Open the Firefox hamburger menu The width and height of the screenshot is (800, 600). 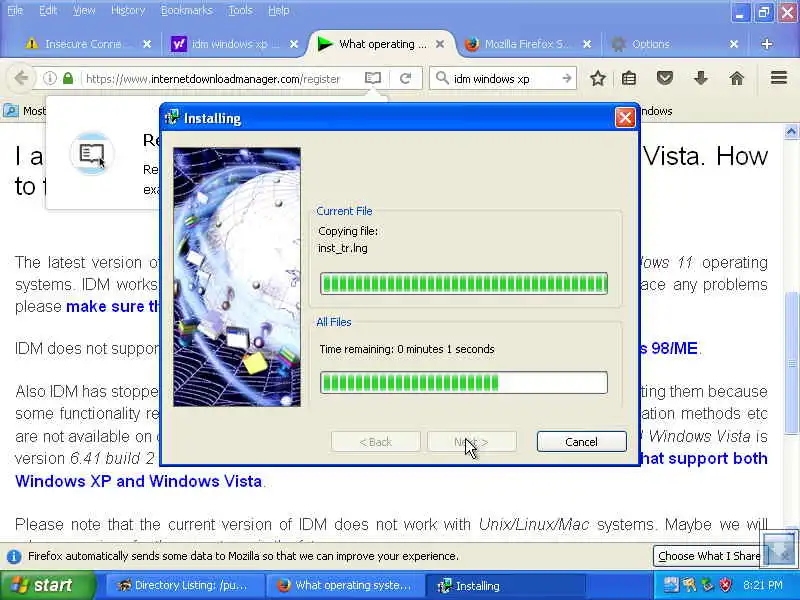pyautogui.click(x=779, y=78)
